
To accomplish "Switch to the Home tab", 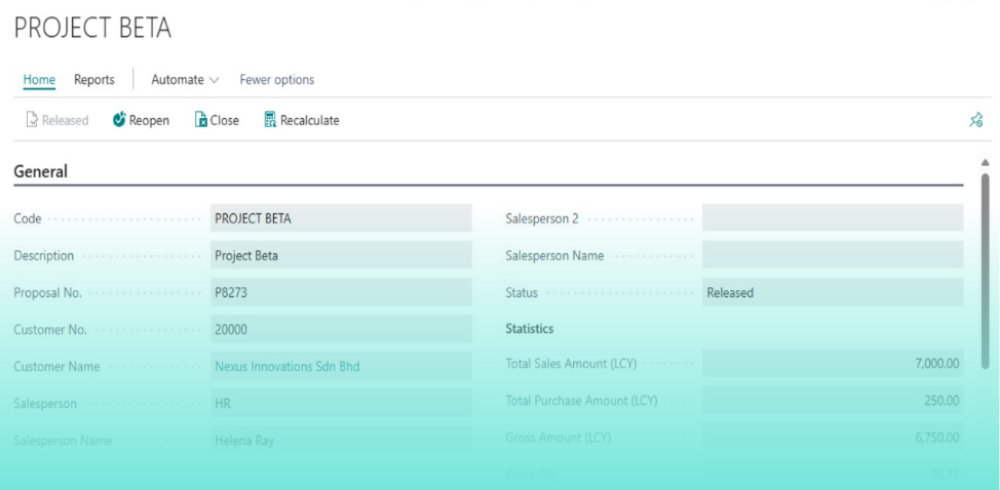I will click(39, 80).
